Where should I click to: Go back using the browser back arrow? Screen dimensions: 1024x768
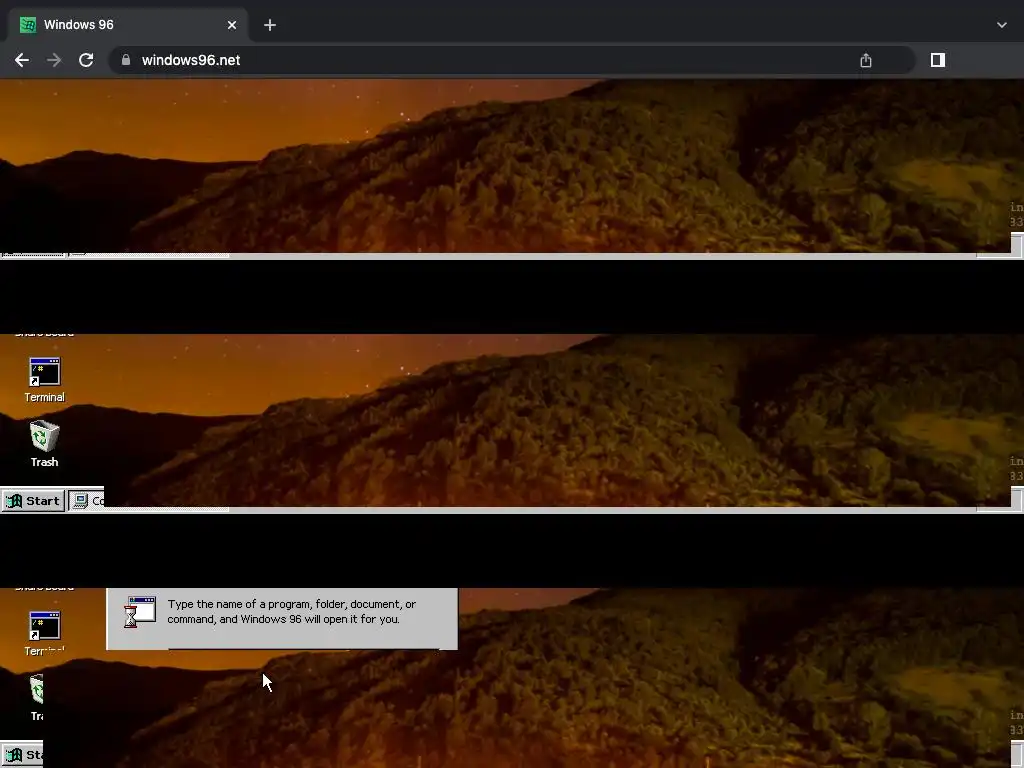(x=22, y=60)
